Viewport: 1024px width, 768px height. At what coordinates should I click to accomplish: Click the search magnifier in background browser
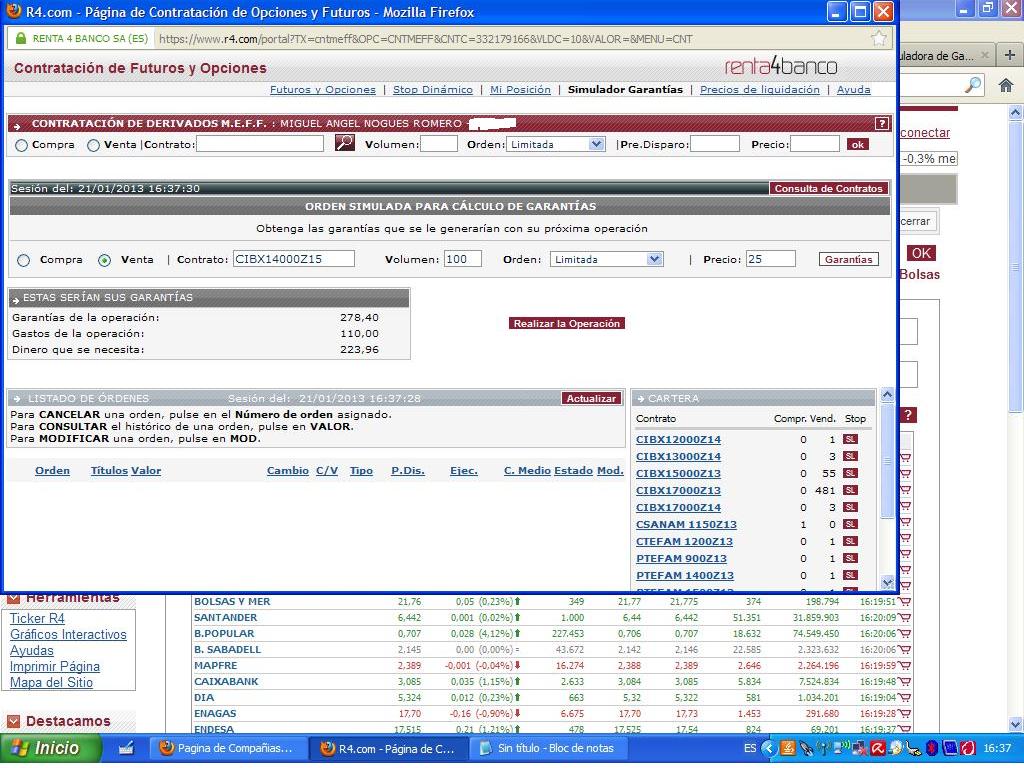point(973,84)
